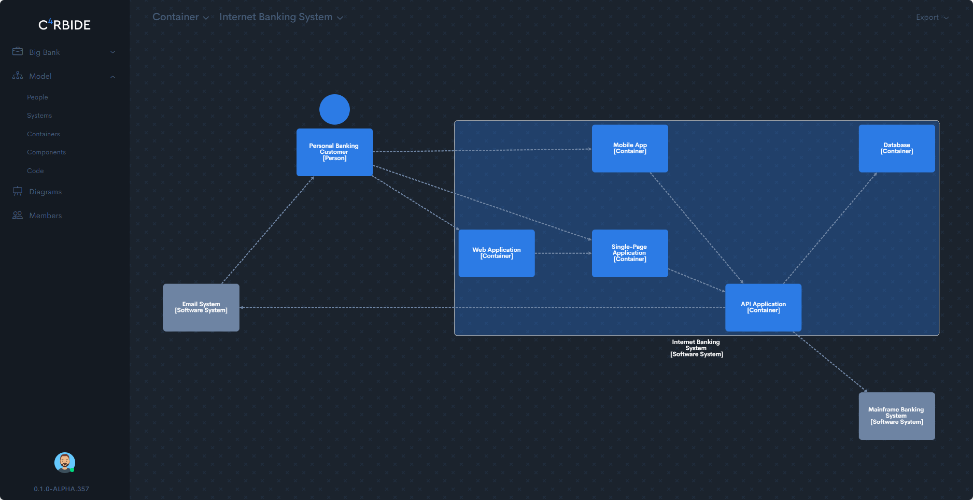This screenshot has height=500, width=973.
Task: Open Code in the Model menu
Action: pos(35,171)
